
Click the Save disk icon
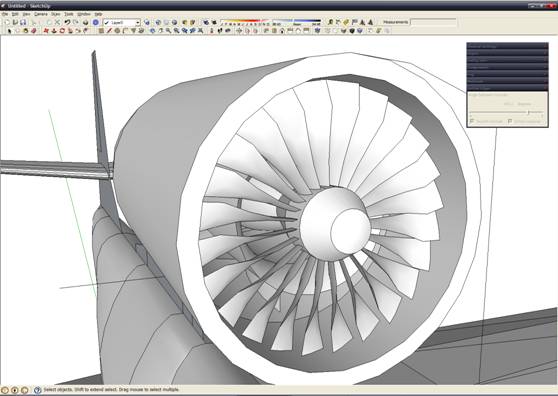pos(23,22)
